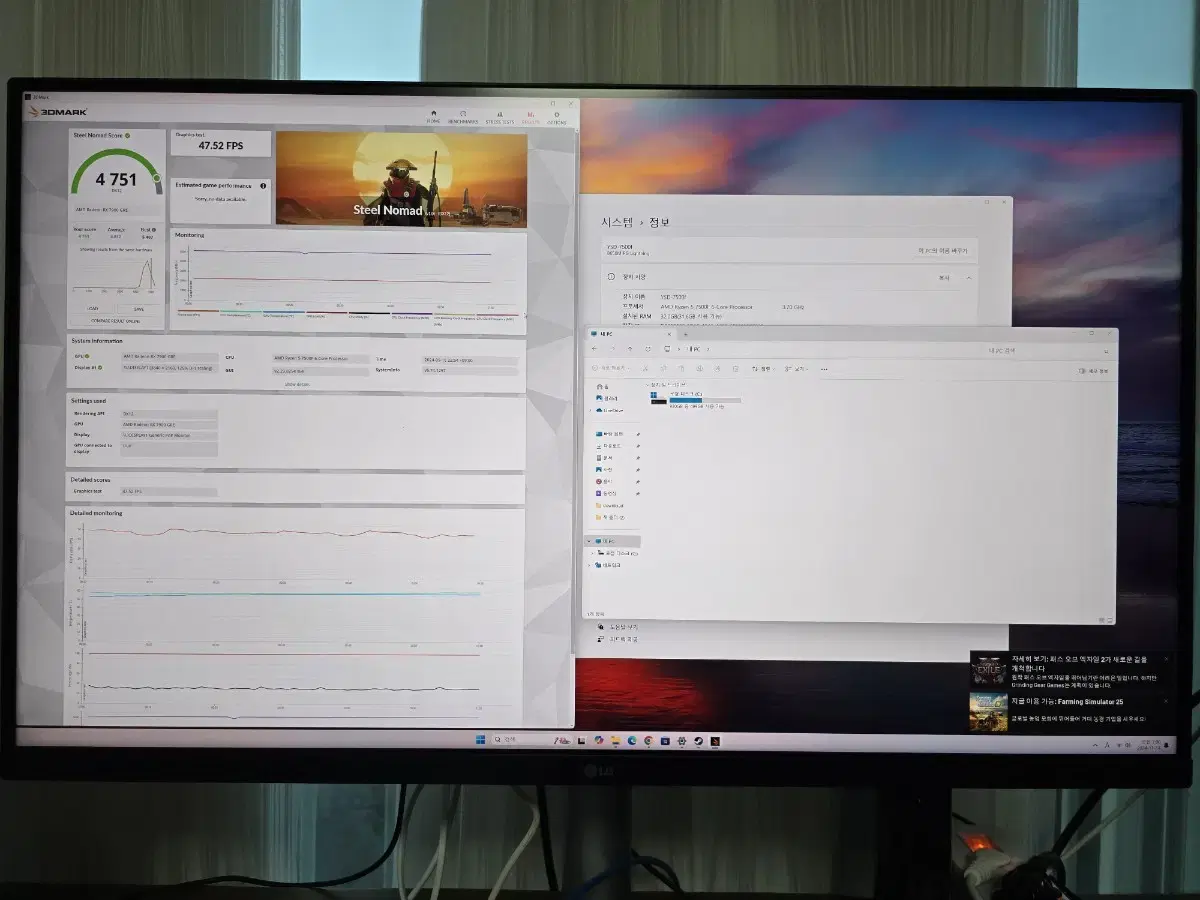Click the Copy icon in Explorer toolbar
1200x900 pixels.
pyautogui.click(x=664, y=369)
